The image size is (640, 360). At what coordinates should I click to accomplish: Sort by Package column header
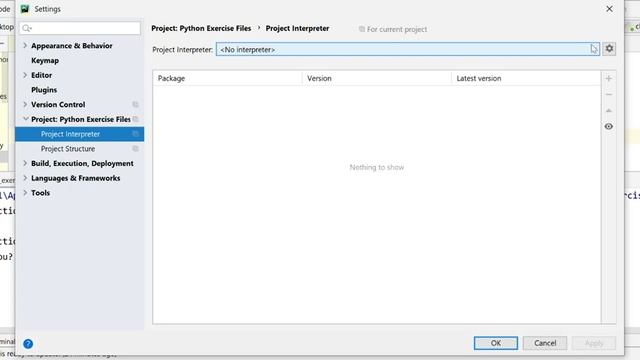click(x=227, y=78)
